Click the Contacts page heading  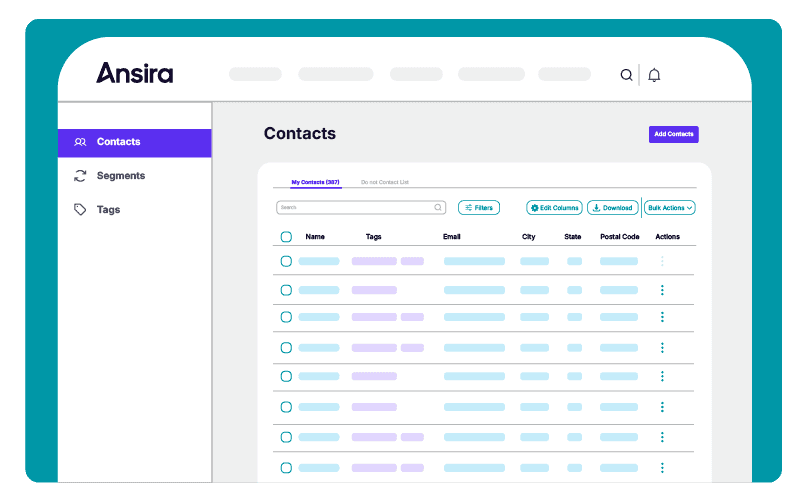(x=300, y=134)
